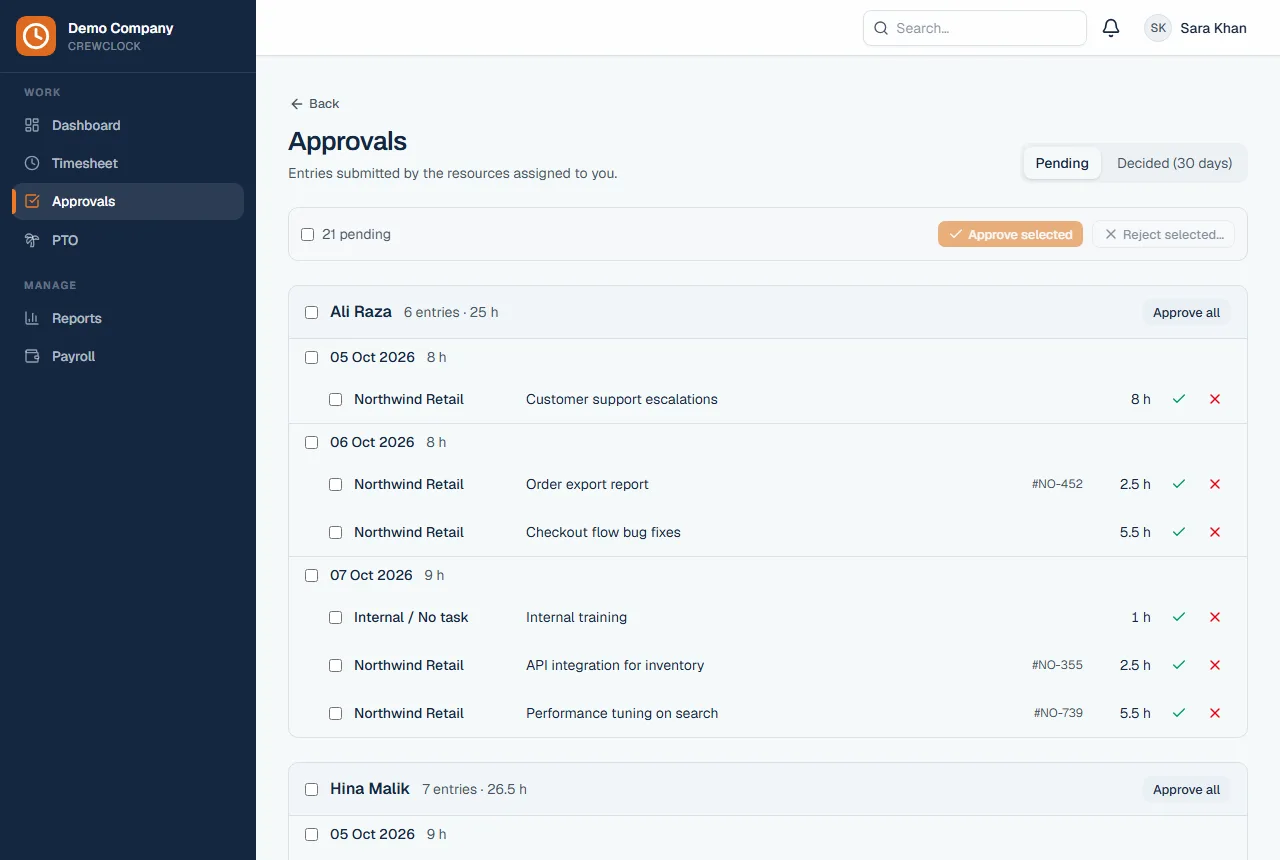This screenshot has width=1280, height=860.
Task: Approve the Customer support escalations entry checkmark
Action: click(x=1179, y=399)
